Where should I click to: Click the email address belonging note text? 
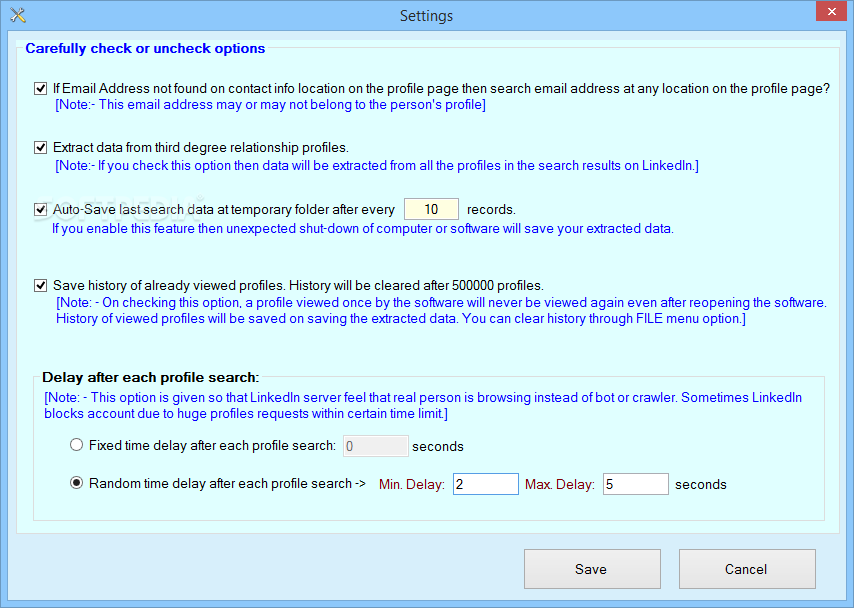[x=271, y=105]
